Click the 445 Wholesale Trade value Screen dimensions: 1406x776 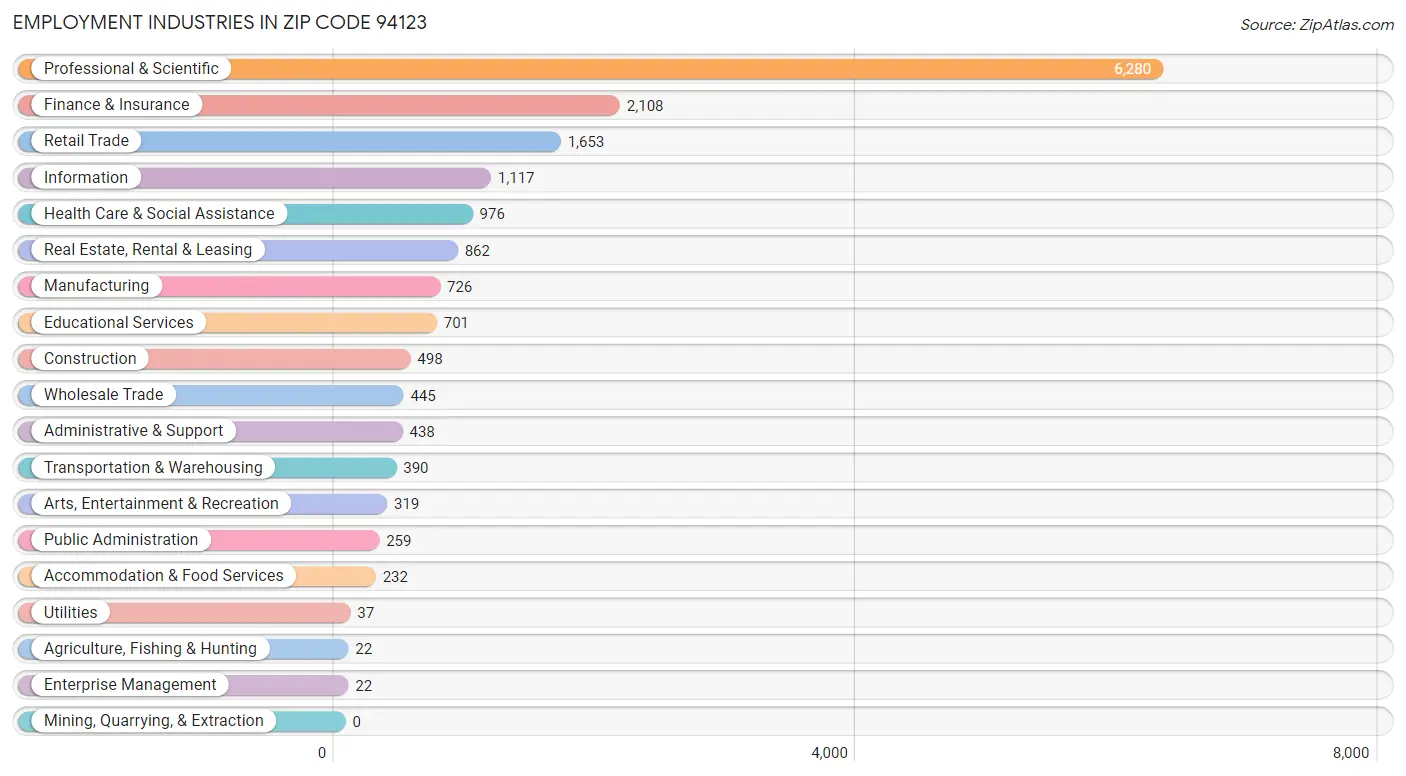click(x=423, y=396)
